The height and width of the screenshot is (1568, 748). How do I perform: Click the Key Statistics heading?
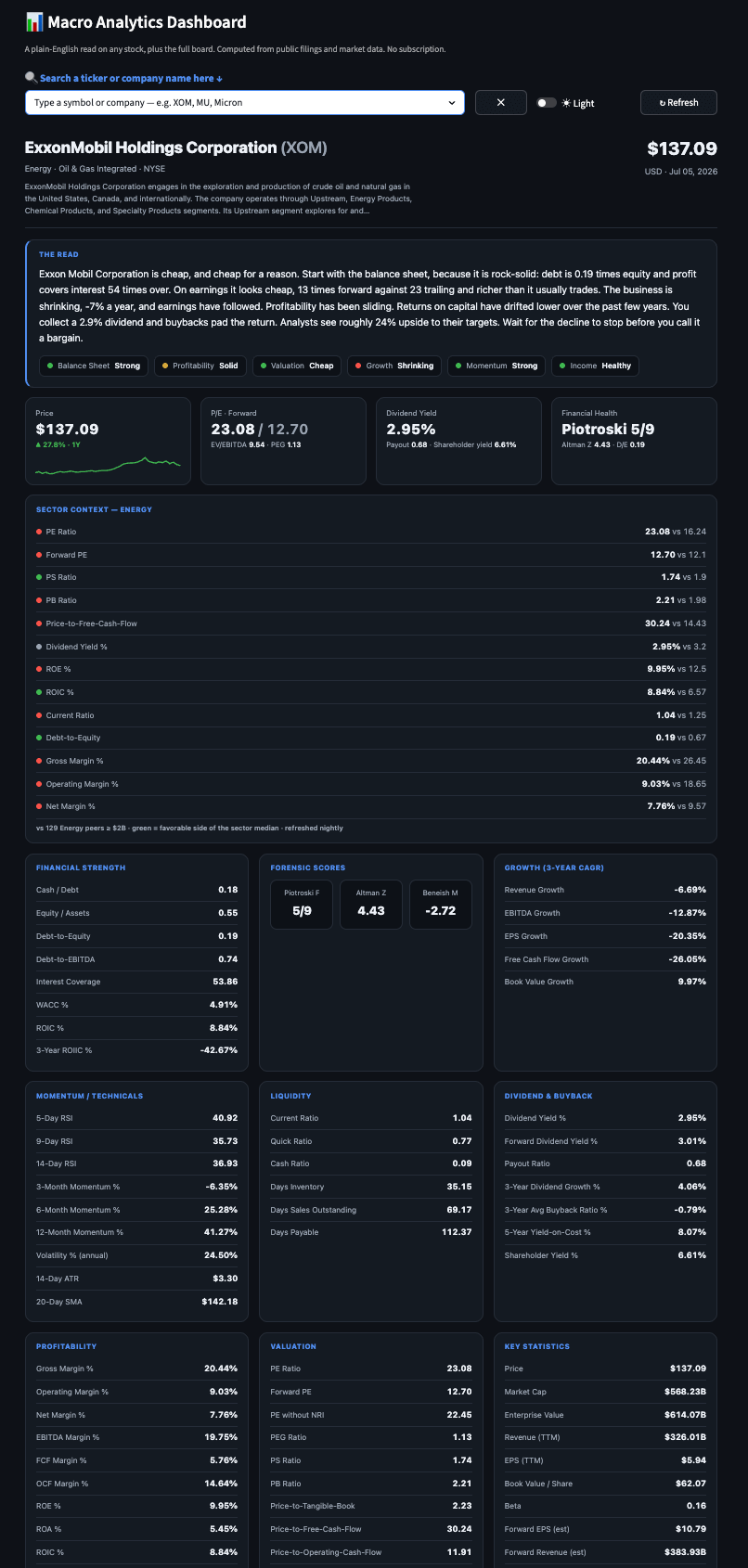(x=537, y=1346)
